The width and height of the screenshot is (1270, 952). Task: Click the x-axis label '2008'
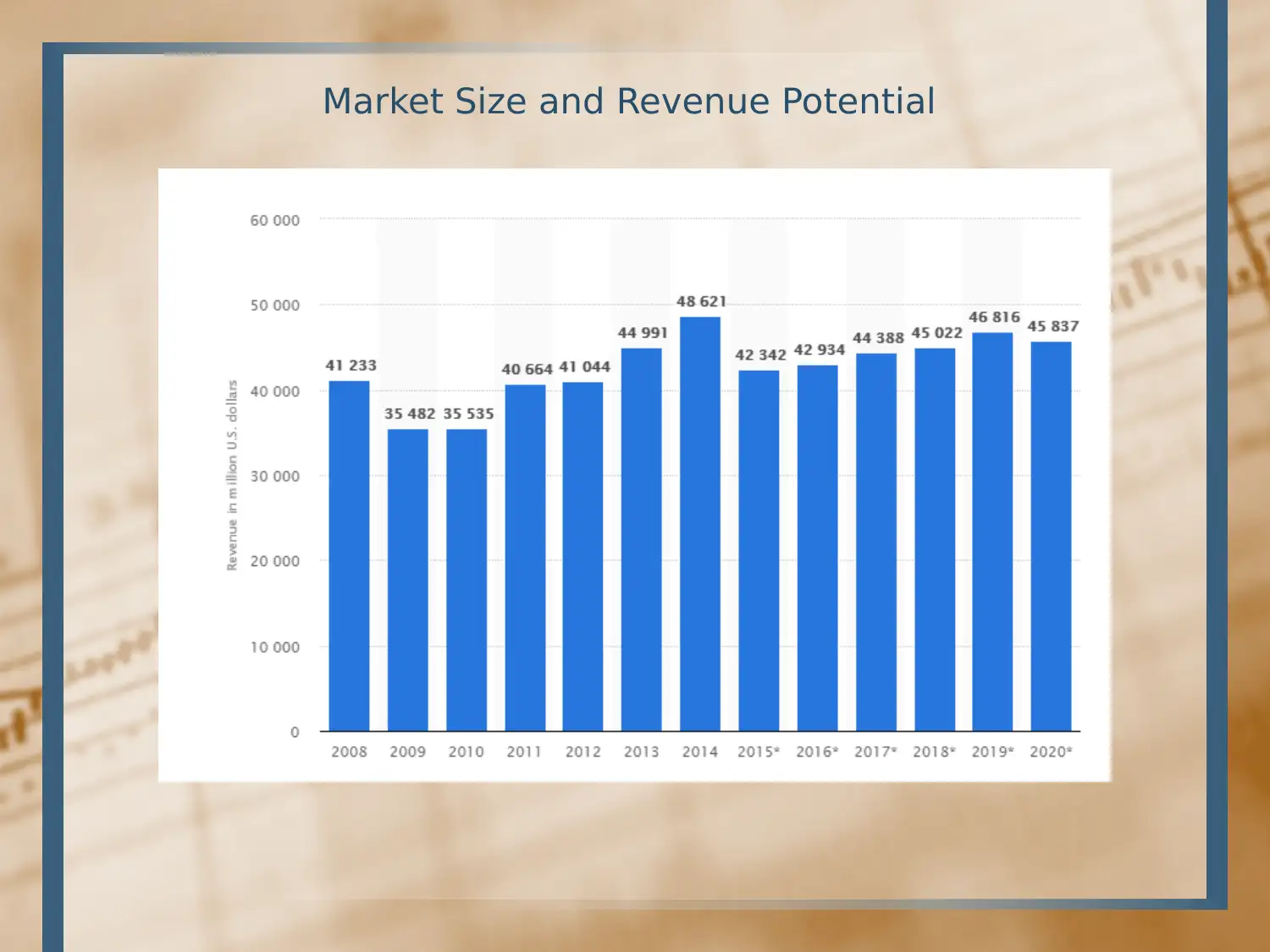coord(349,751)
